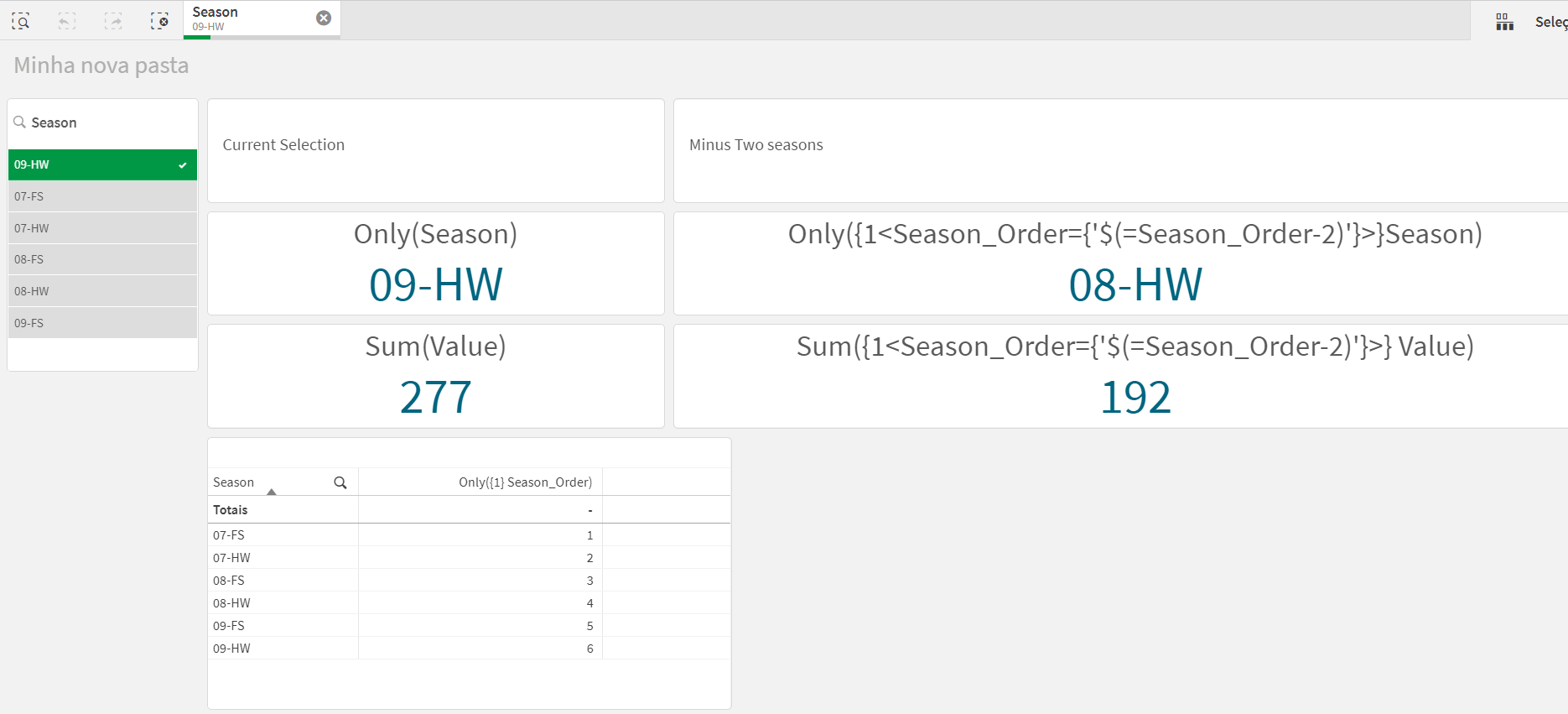1568x714 pixels.
Task: Step forward one selection
Action: pos(113,21)
